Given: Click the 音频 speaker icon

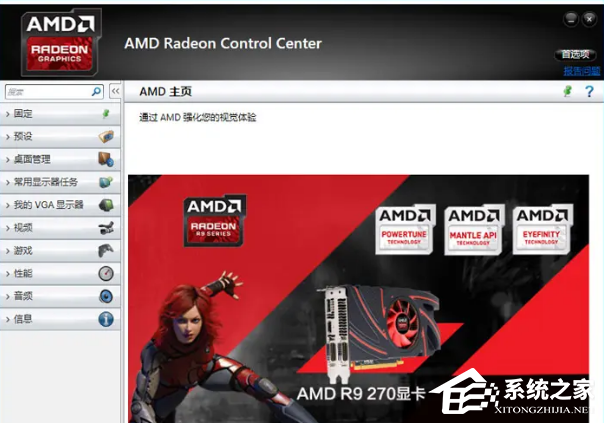Looking at the screenshot, I should click(x=106, y=296).
